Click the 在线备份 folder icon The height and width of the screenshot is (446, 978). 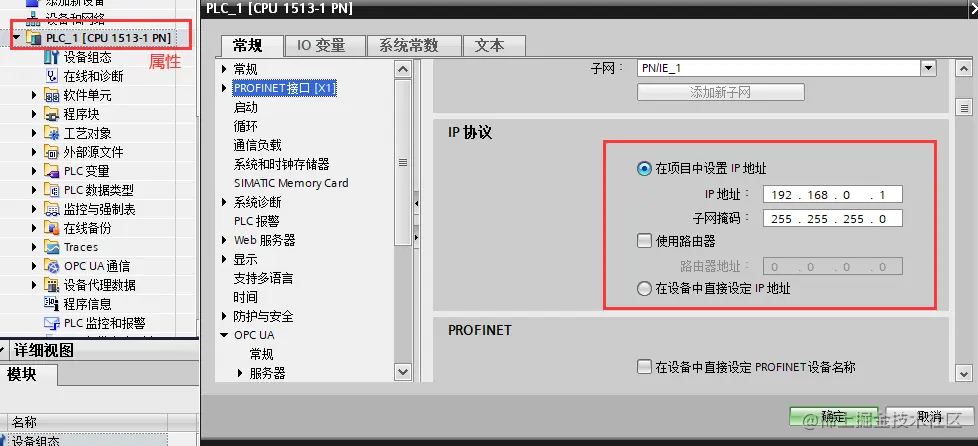tap(52, 228)
